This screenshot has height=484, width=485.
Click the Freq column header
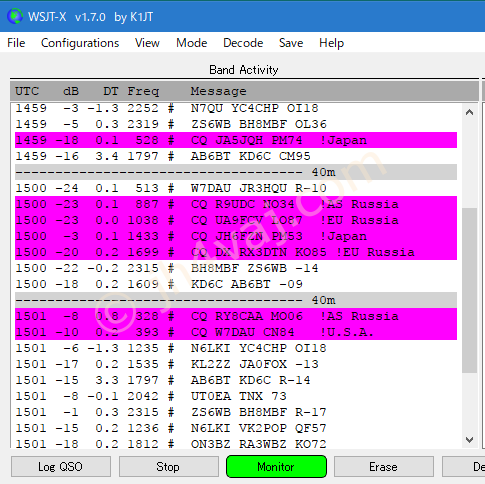(x=143, y=91)
